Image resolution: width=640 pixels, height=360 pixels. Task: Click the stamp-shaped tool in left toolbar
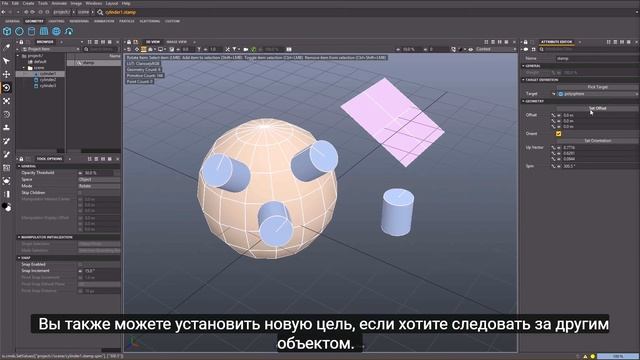[x=7, y=127]
